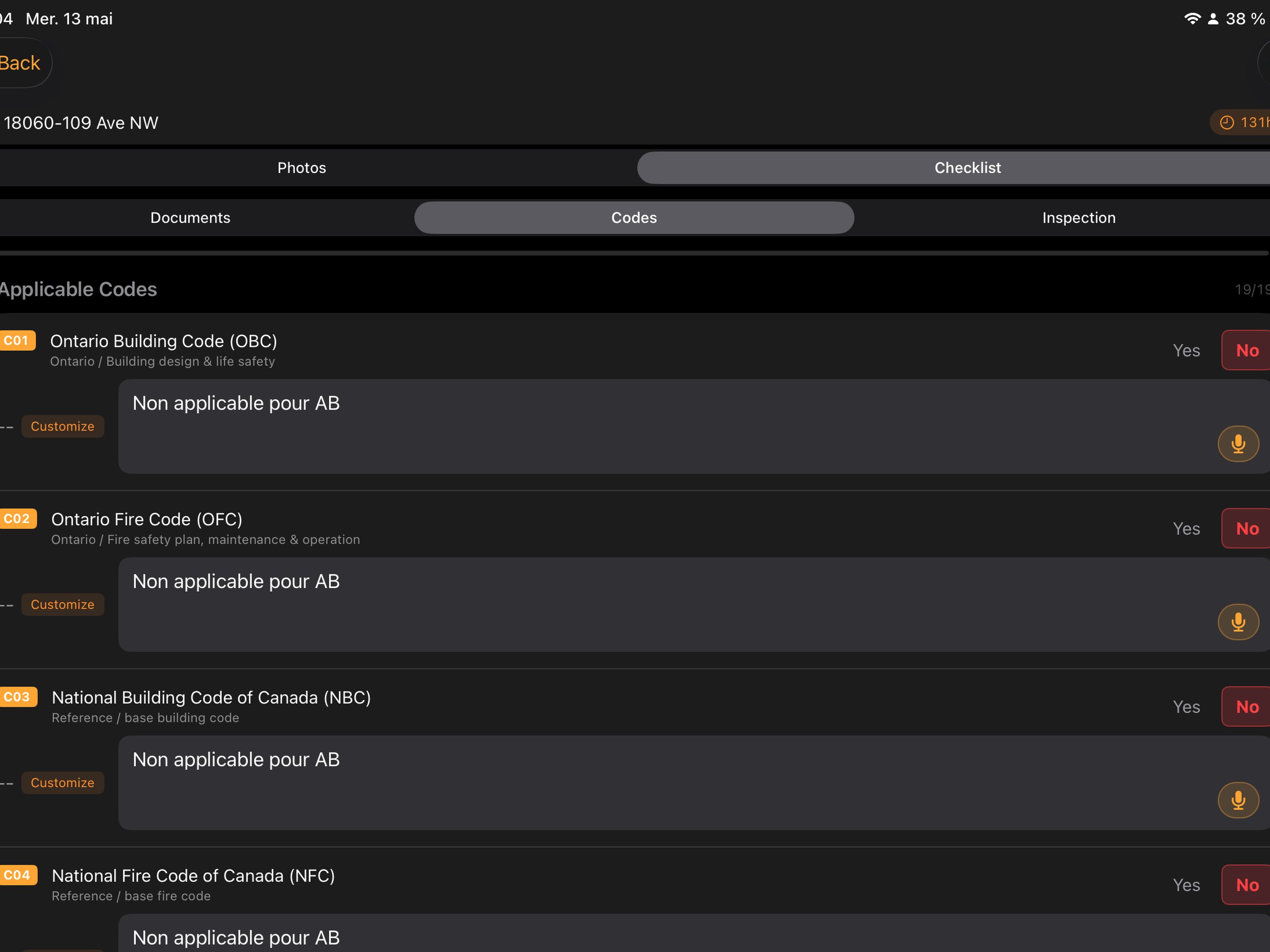This screenshot has width=1270, height=952.
Task: Tap the microphone icon for National Building Code
Action: coord(1238,800)
